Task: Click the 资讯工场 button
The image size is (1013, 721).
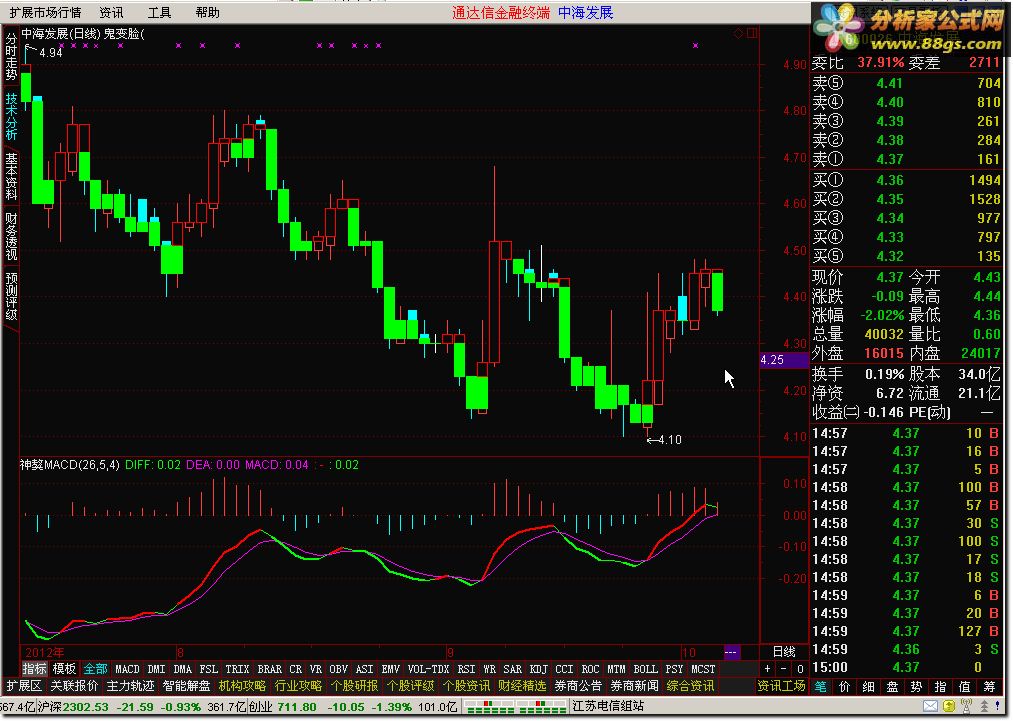Action: click(782, 686)
